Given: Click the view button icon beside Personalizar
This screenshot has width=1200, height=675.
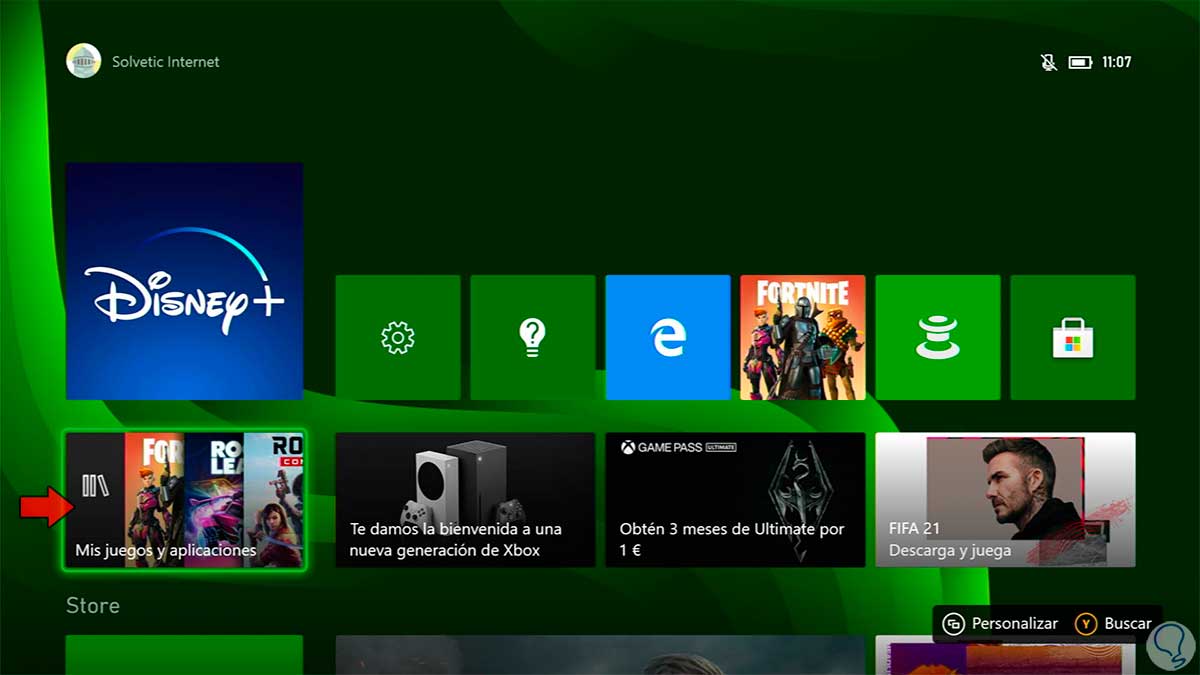Looking at the screenshot, I should (x=954, y=624).
